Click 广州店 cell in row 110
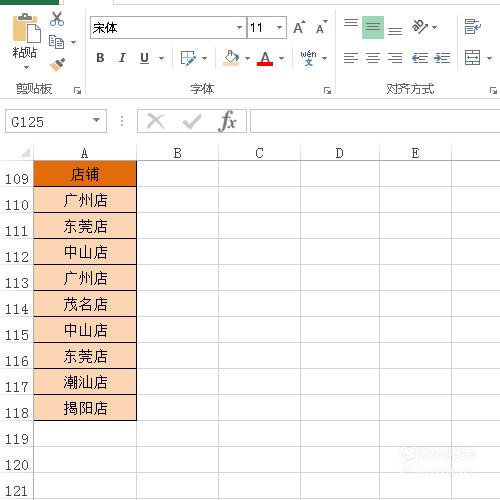This screenshot has height=500, width=500. (x=85, y=200)
